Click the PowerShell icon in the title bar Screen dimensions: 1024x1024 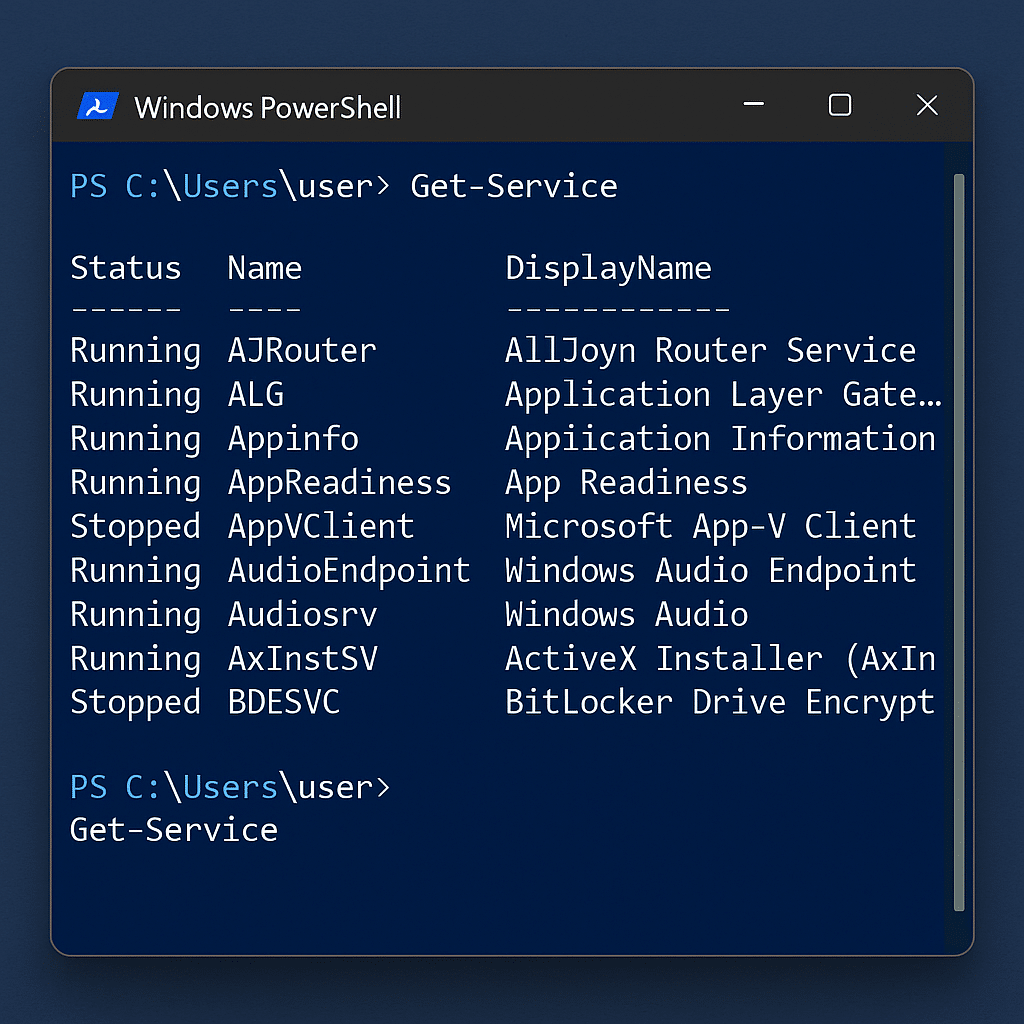tap(98, 106)
